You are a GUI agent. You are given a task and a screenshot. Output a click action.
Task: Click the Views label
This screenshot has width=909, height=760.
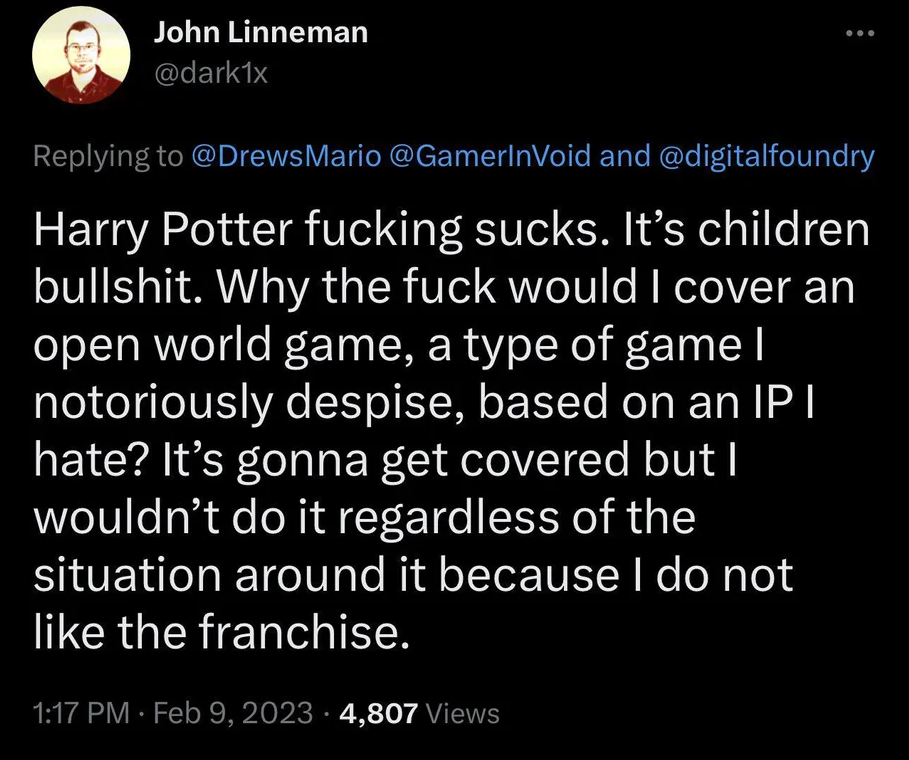coord(462,713)
